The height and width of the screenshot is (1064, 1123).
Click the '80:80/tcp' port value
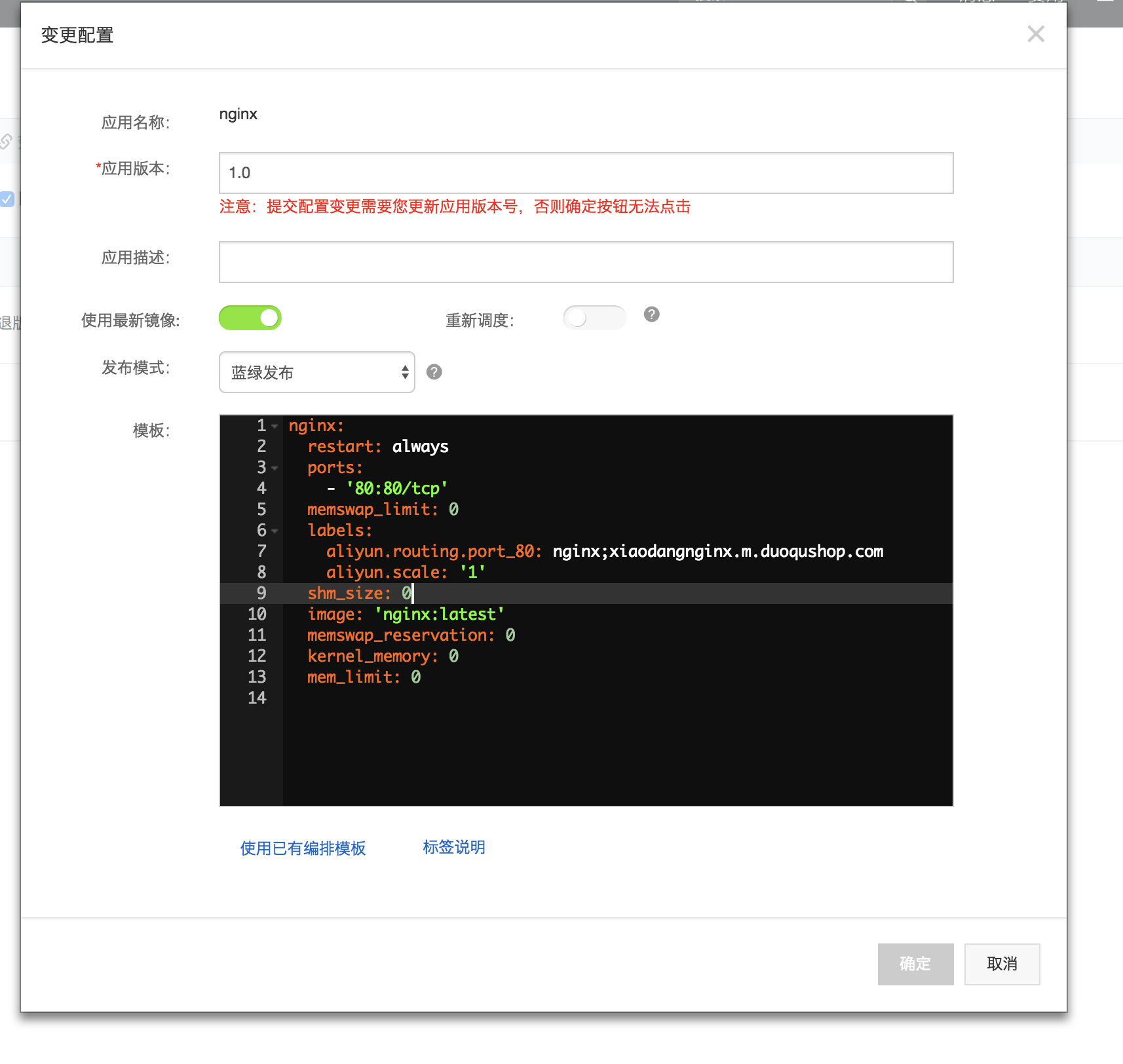[397, 489]
